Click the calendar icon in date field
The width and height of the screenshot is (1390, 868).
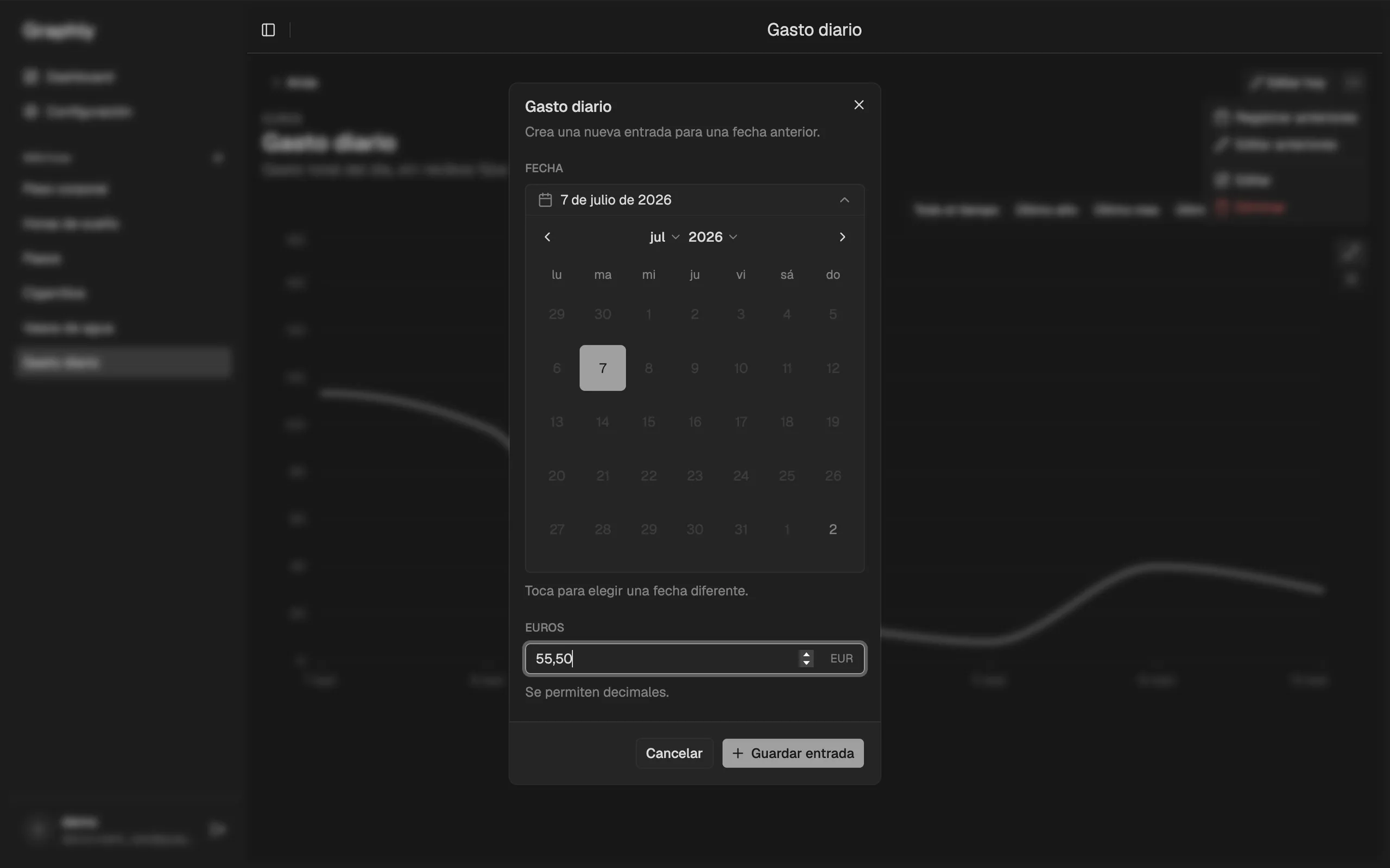click(545, 200)
